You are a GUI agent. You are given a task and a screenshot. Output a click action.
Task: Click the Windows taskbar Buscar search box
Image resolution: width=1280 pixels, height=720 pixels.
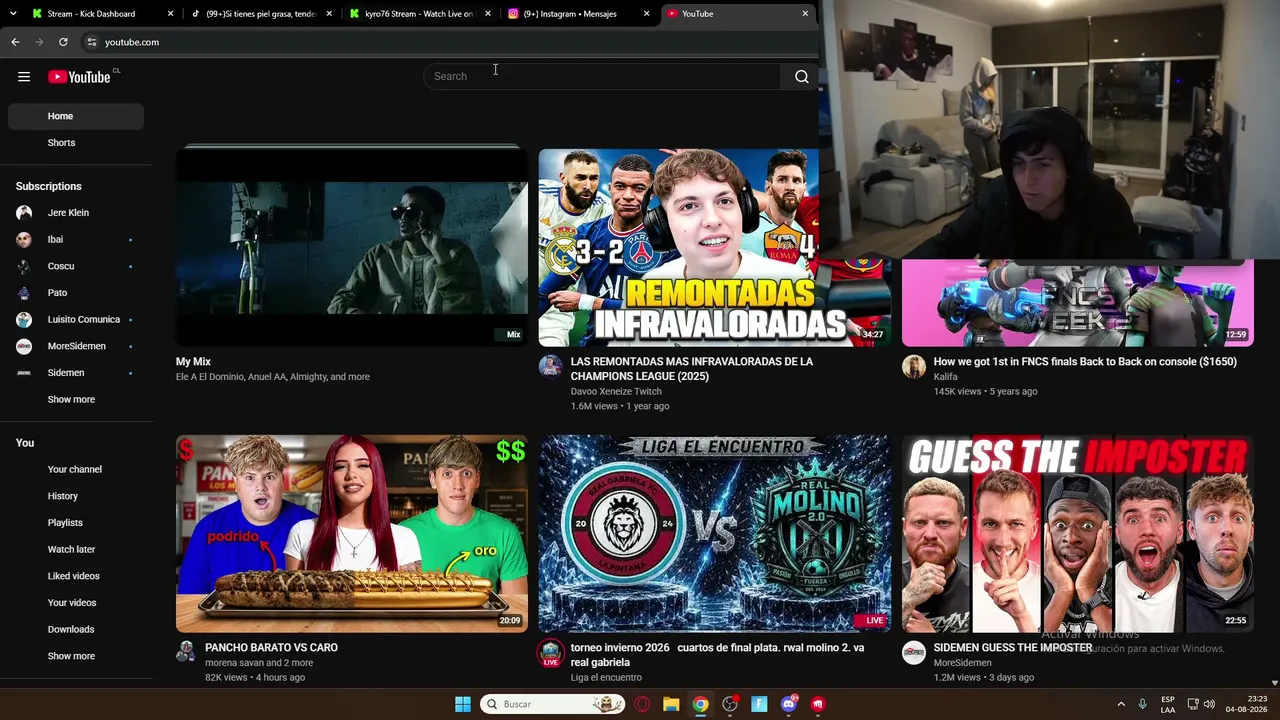(x=552, y=704)
